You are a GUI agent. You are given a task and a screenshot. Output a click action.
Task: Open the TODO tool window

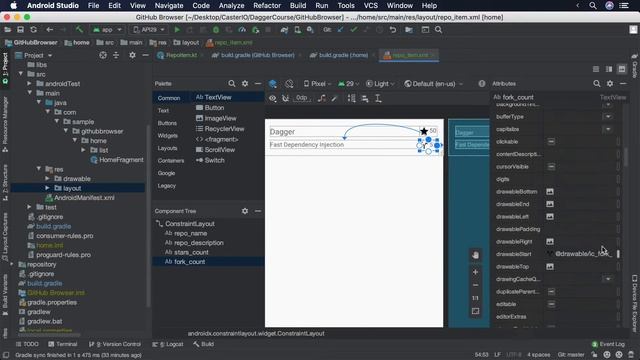(x=27, y=344)
